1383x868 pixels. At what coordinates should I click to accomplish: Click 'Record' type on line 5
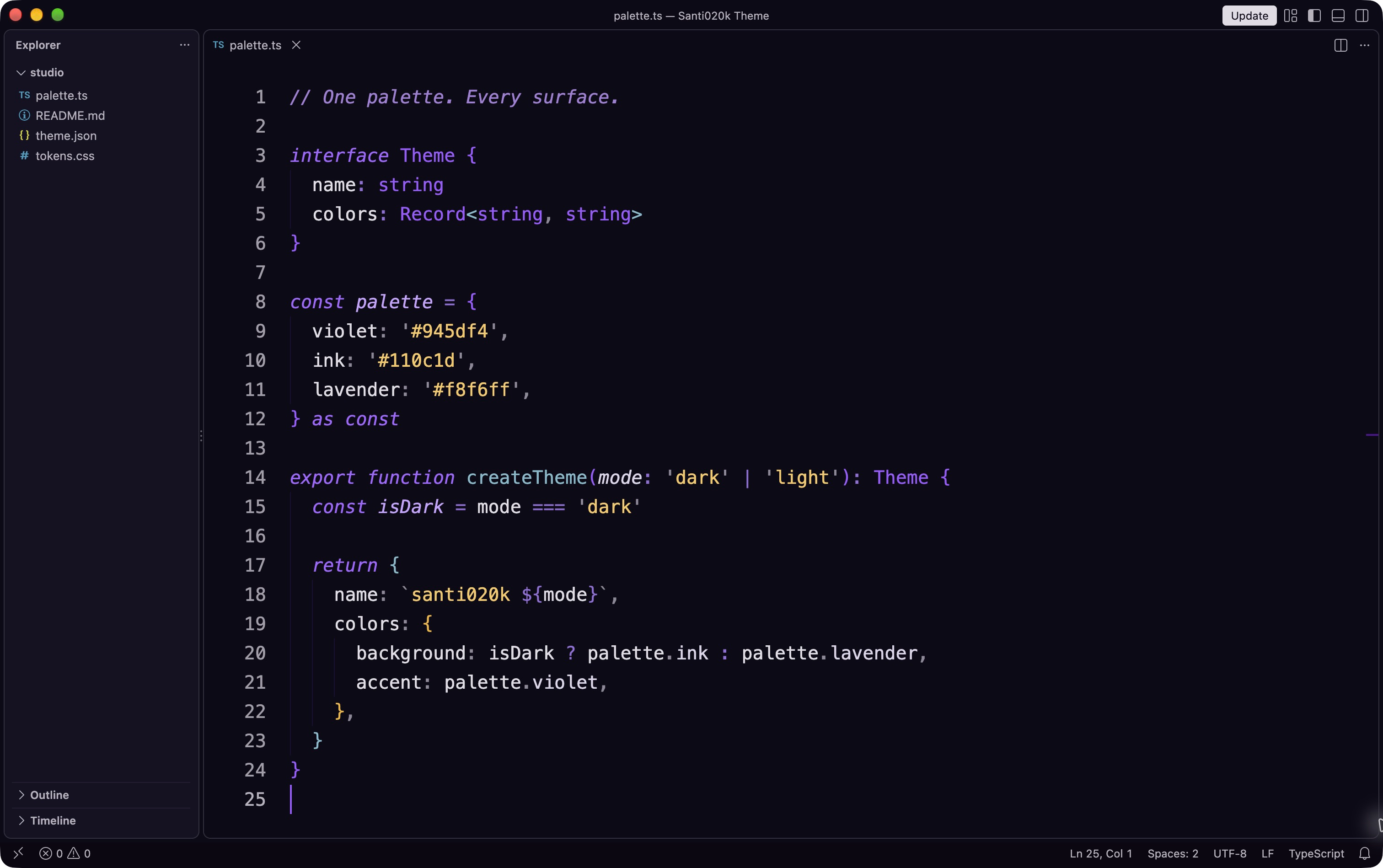(x=433, y=214)
